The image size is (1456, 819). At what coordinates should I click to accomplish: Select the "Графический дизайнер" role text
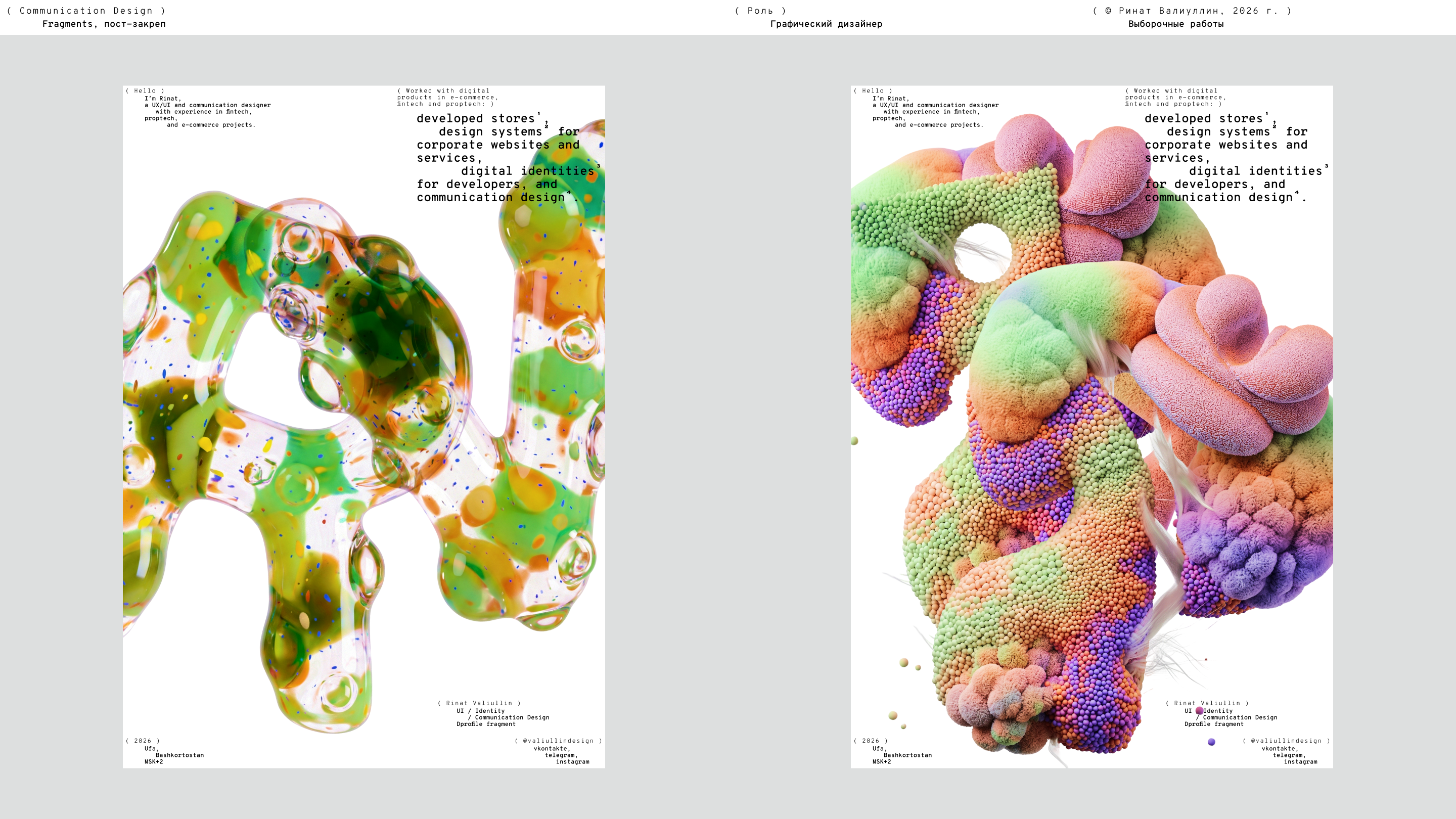pos(826,24)
